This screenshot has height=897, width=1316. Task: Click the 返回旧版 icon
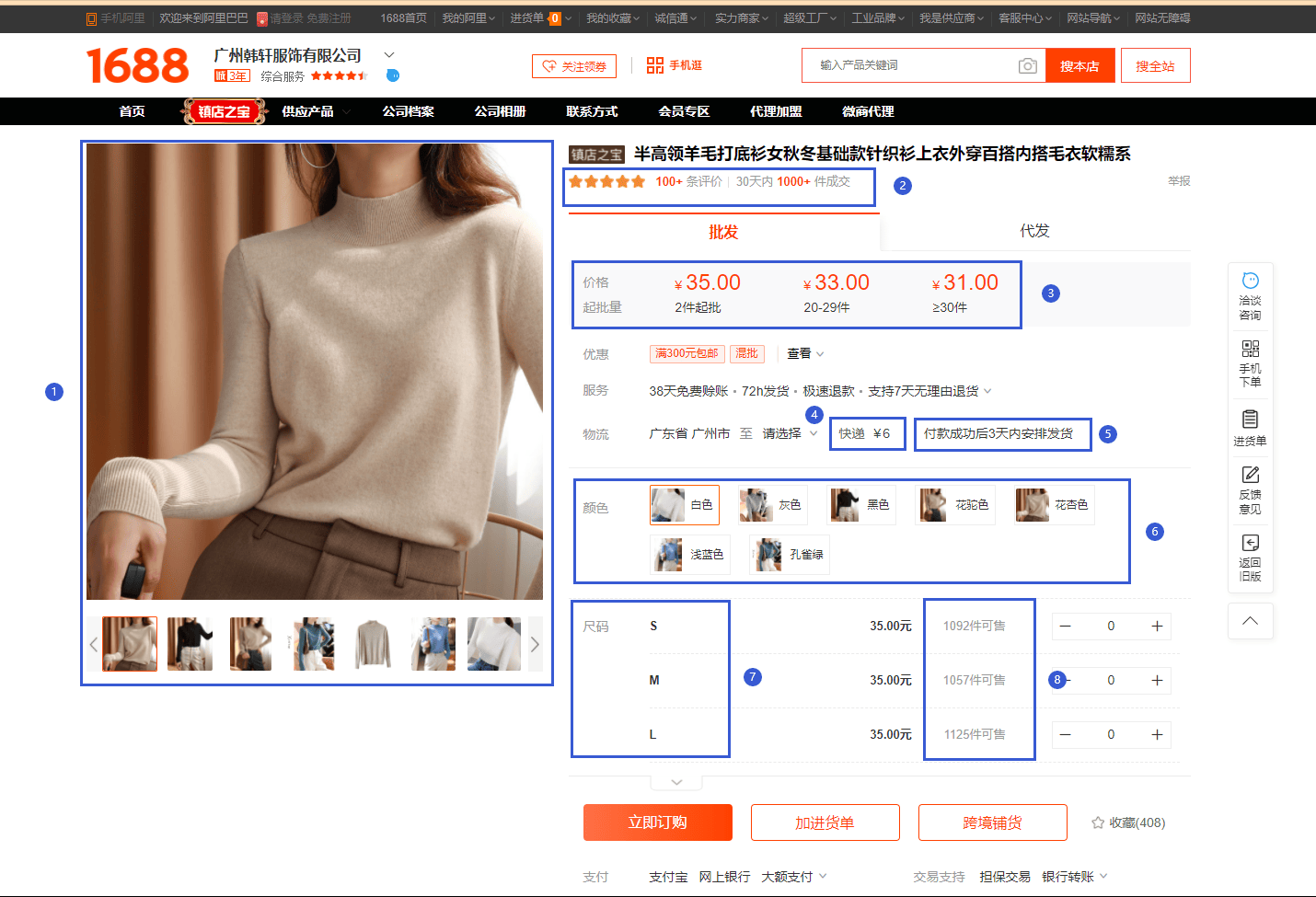1250,543
